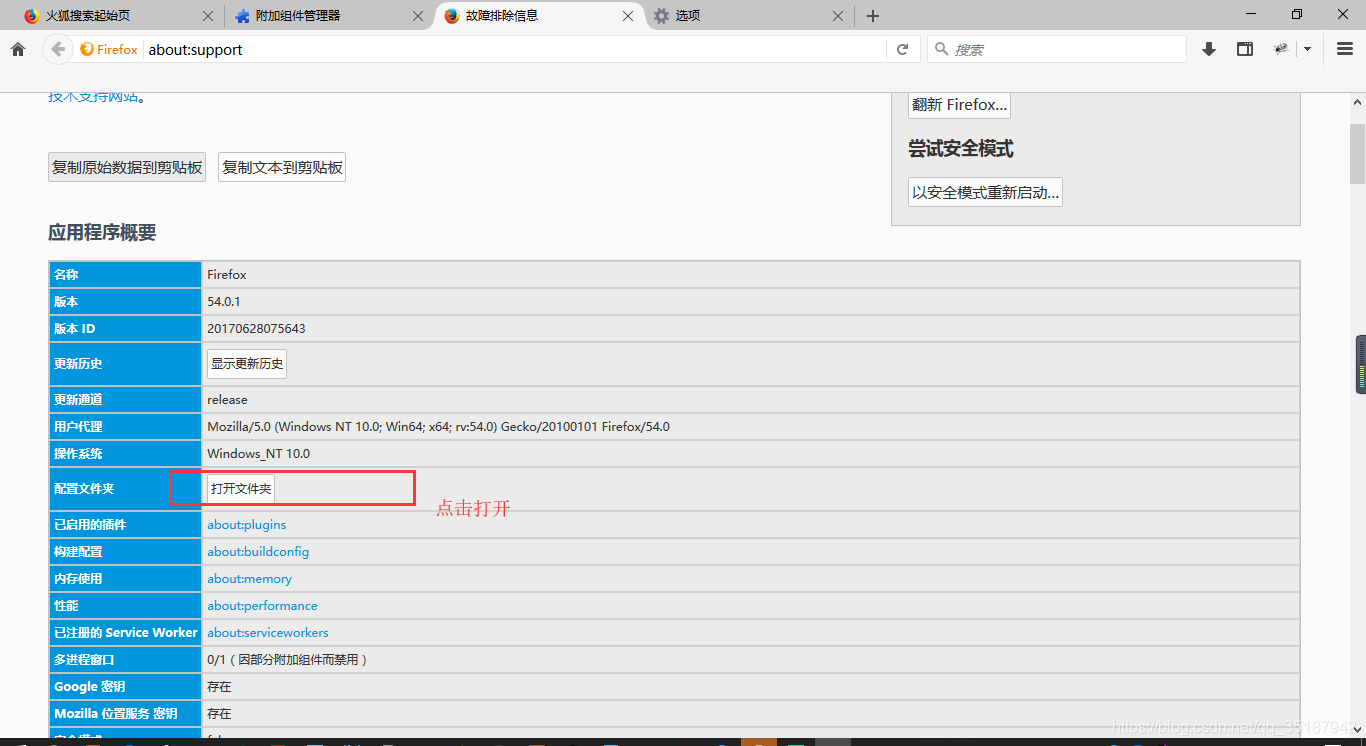Click the magnifier icon in search box
This screenshot has width=1366, height=746.
pos(940,49)
